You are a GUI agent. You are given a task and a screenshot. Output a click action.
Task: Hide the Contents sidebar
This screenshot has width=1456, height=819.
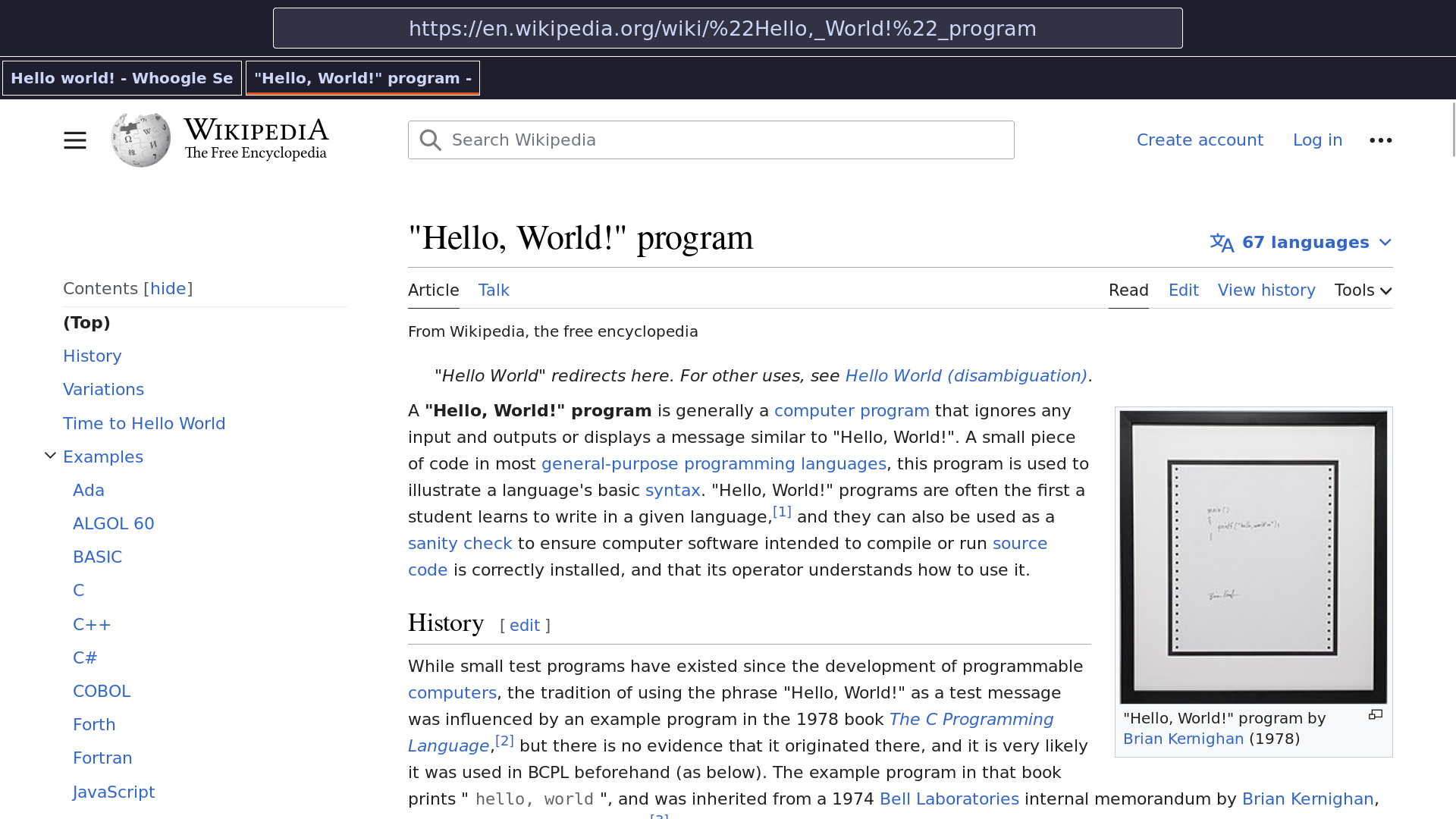click(x=168, y=289)
